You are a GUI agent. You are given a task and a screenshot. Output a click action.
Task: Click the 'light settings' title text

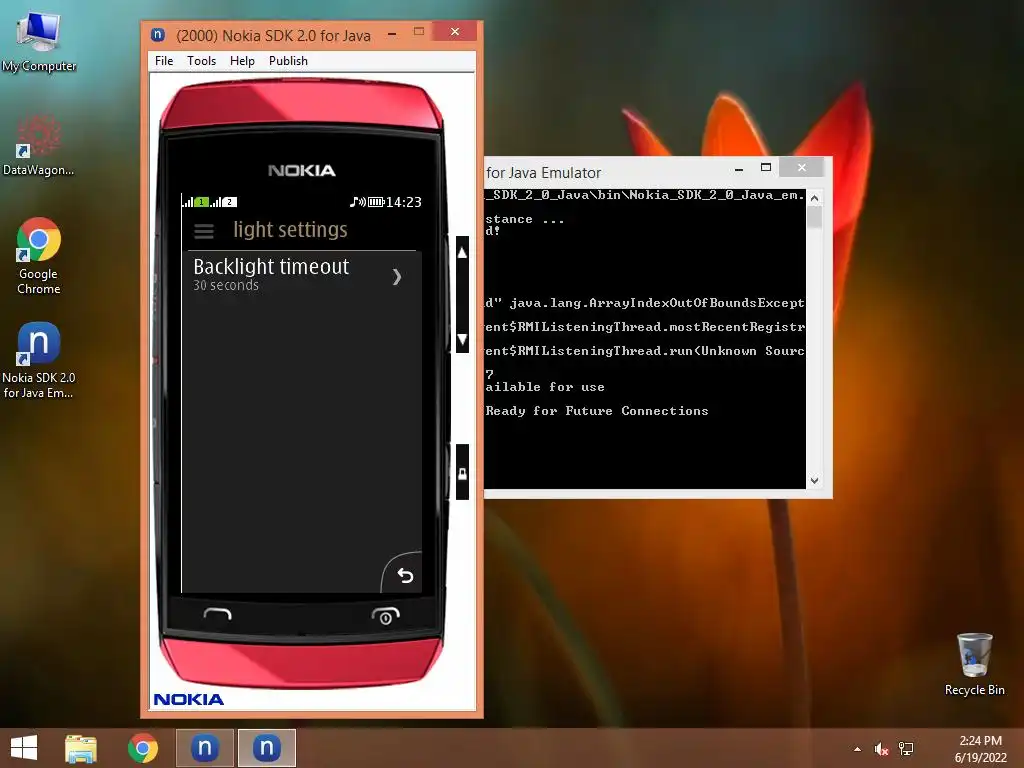(x=291, y=230)
